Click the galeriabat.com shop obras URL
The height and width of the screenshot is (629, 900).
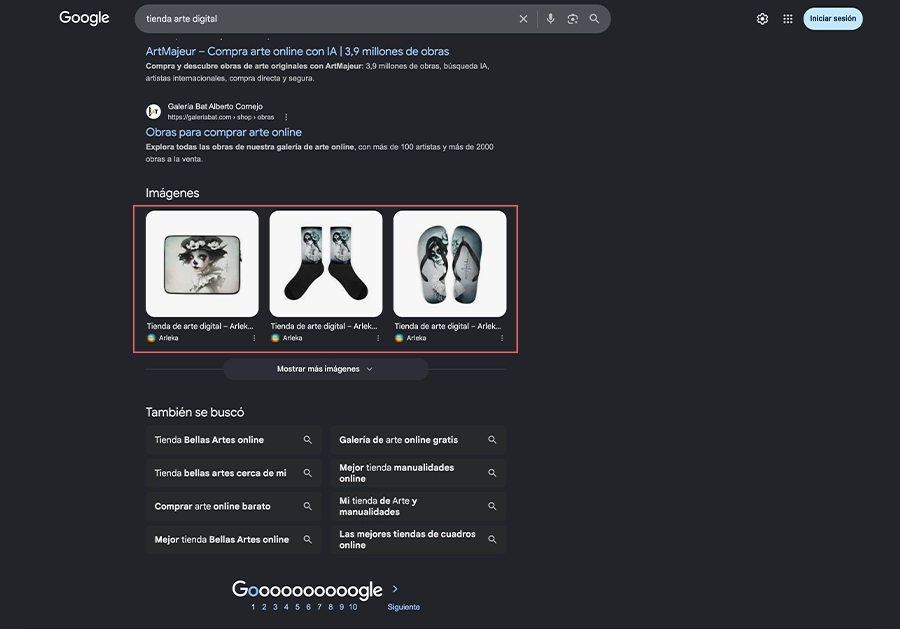[221, 117]
